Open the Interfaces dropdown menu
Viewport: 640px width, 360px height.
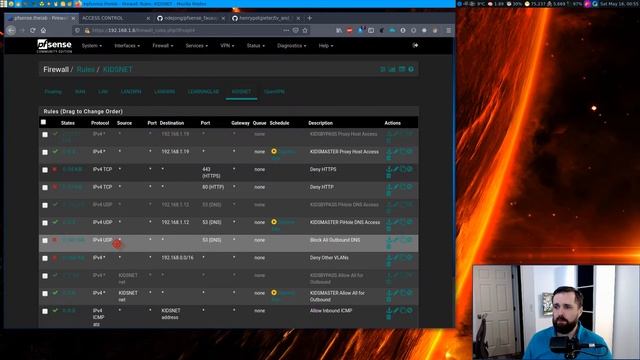click(x=127, y=46)
